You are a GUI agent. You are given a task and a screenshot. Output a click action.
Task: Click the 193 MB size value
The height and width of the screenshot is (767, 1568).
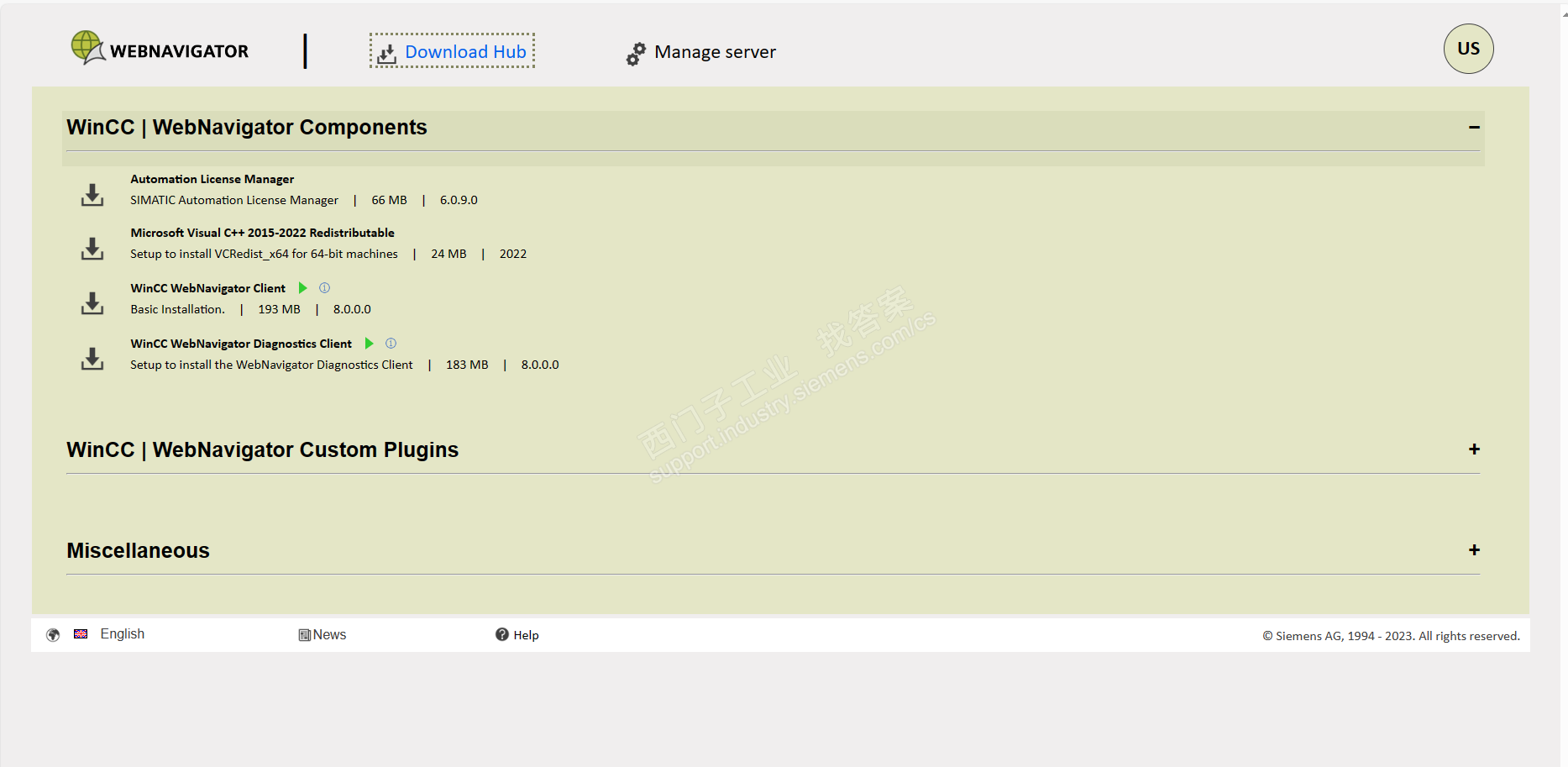[279, 309]
